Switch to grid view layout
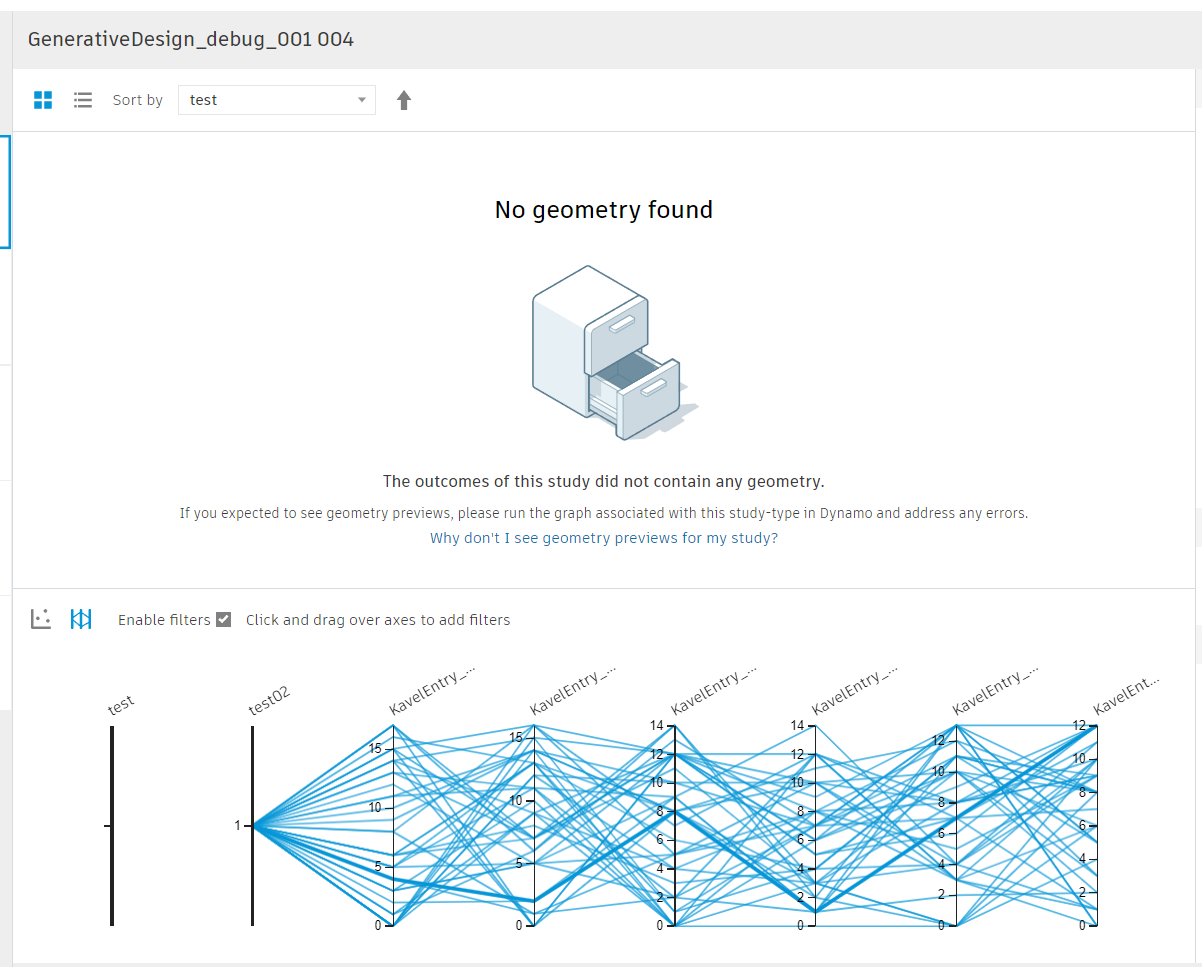Image resolution: width=1202 pixels, height=967 pixels. [43, 100]
